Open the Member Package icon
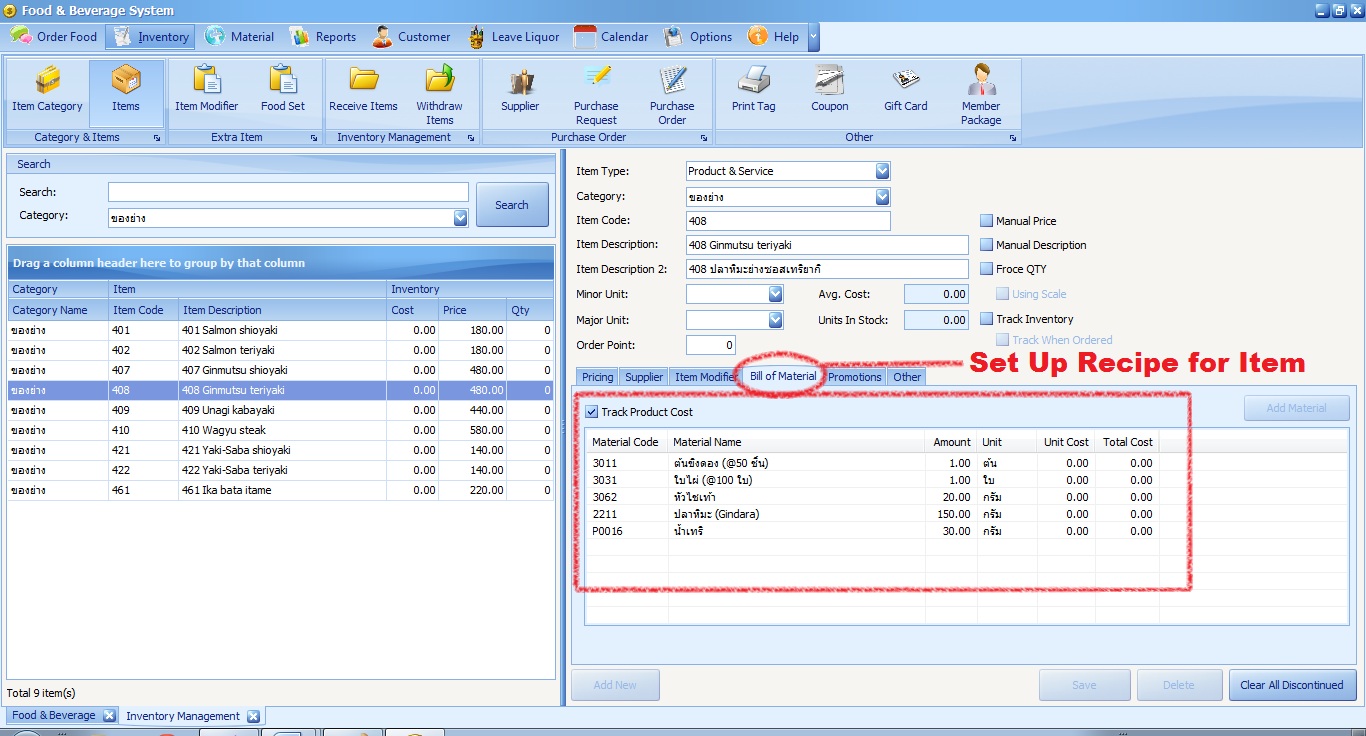The width and height of the screenshot is (1366, 736). pyautogui.click(x=981, y=92)
